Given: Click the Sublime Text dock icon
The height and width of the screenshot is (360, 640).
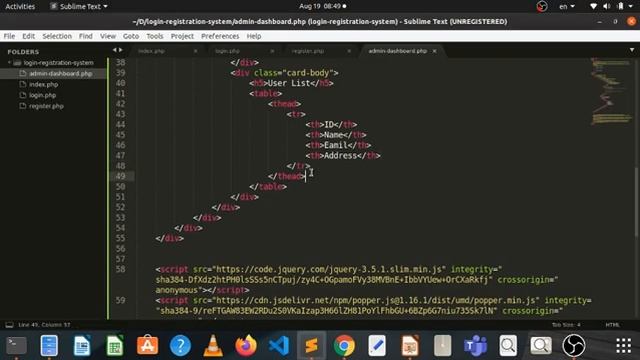Looking at the screenshot, I should (311, 346).
